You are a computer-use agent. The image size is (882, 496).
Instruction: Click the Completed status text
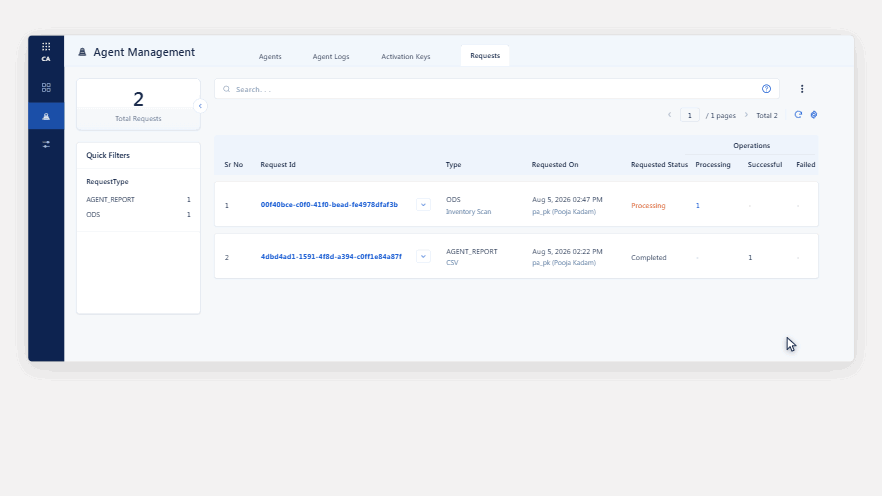649,258
